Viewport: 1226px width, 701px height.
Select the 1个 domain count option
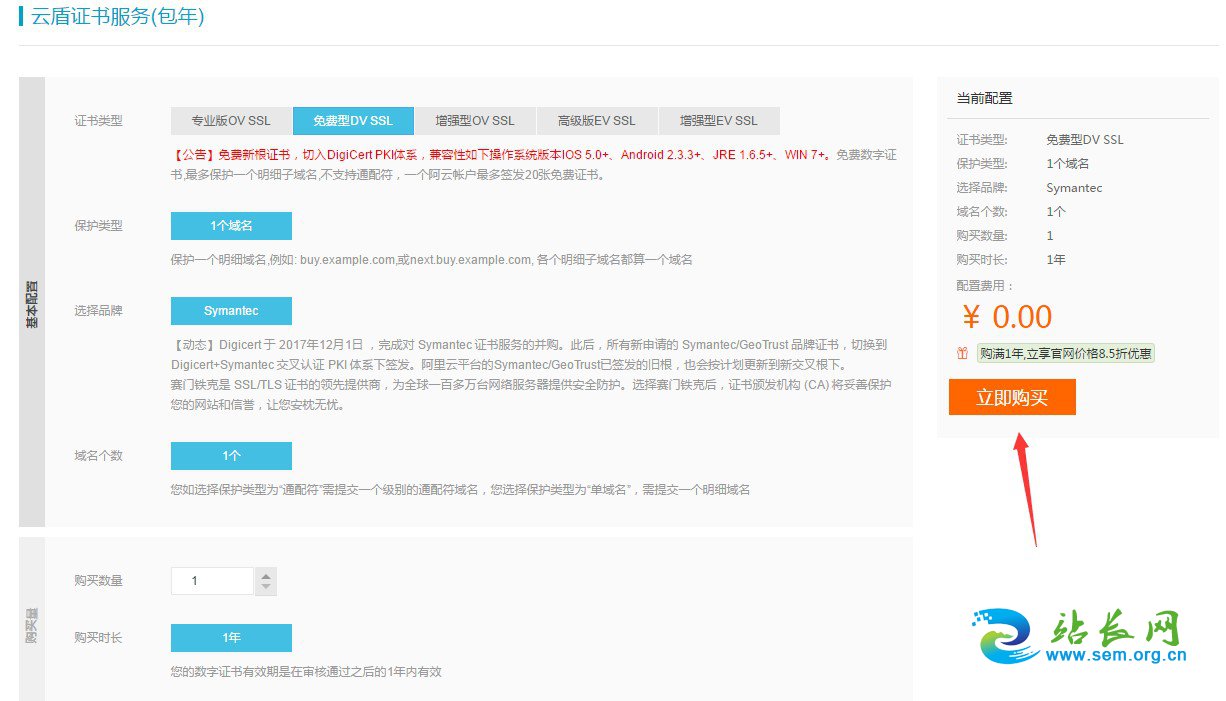[x=231, y=456]
